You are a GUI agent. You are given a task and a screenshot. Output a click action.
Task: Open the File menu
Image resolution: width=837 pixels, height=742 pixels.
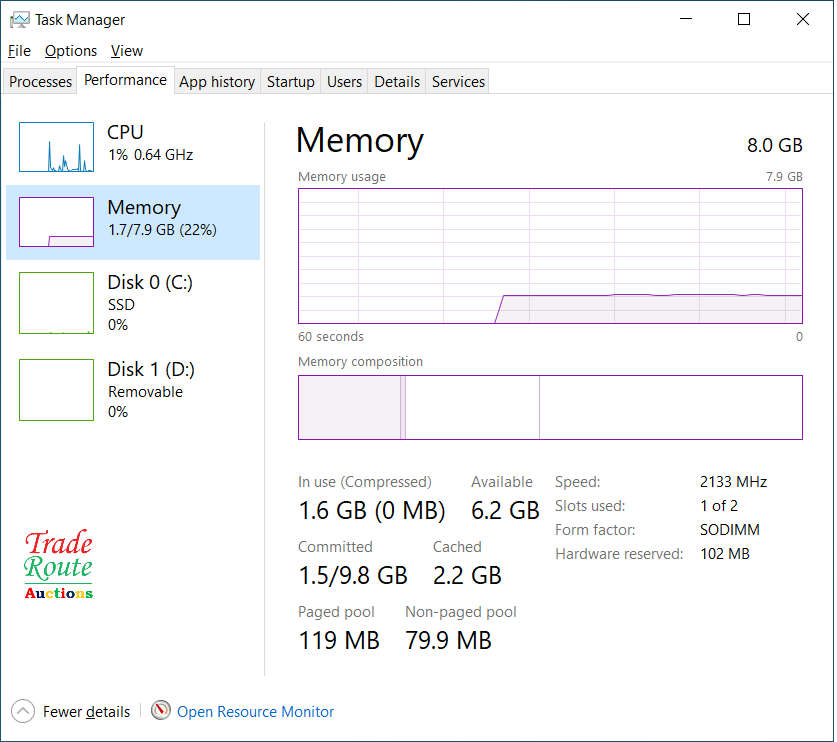(19, 51)
